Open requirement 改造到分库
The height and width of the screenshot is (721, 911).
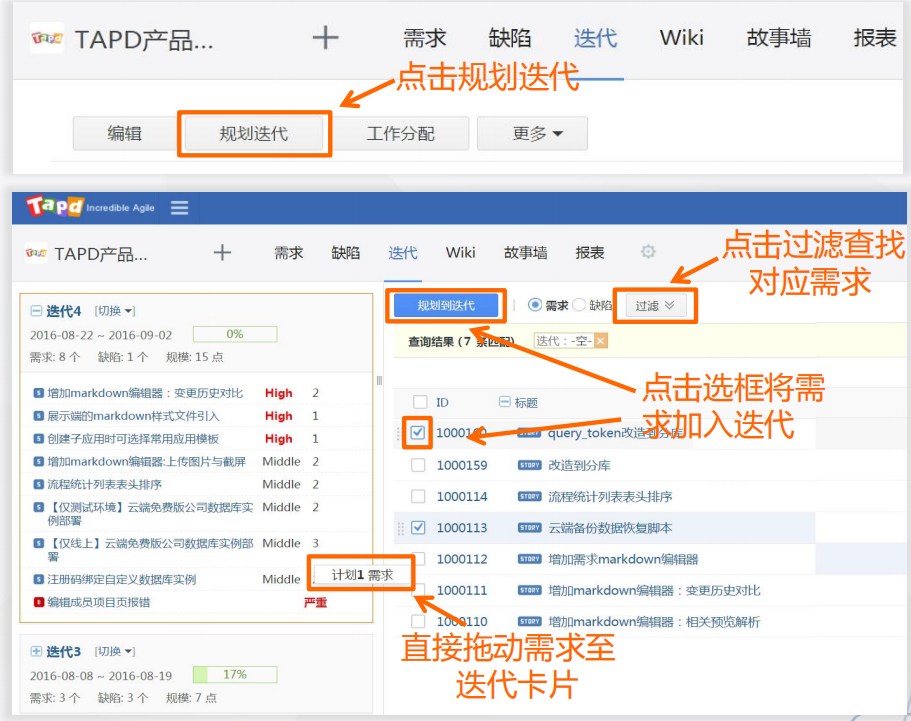[x=579, y=465]
